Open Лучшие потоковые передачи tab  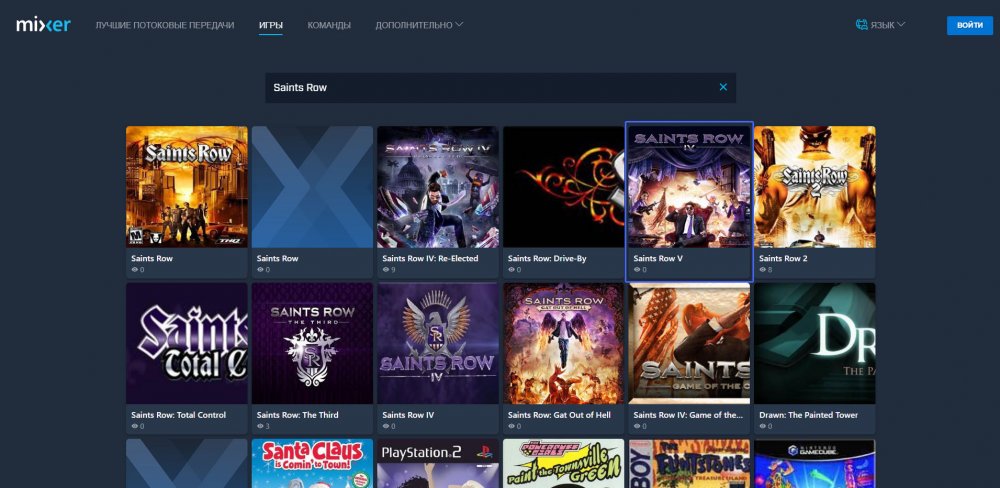pos(165,25)
